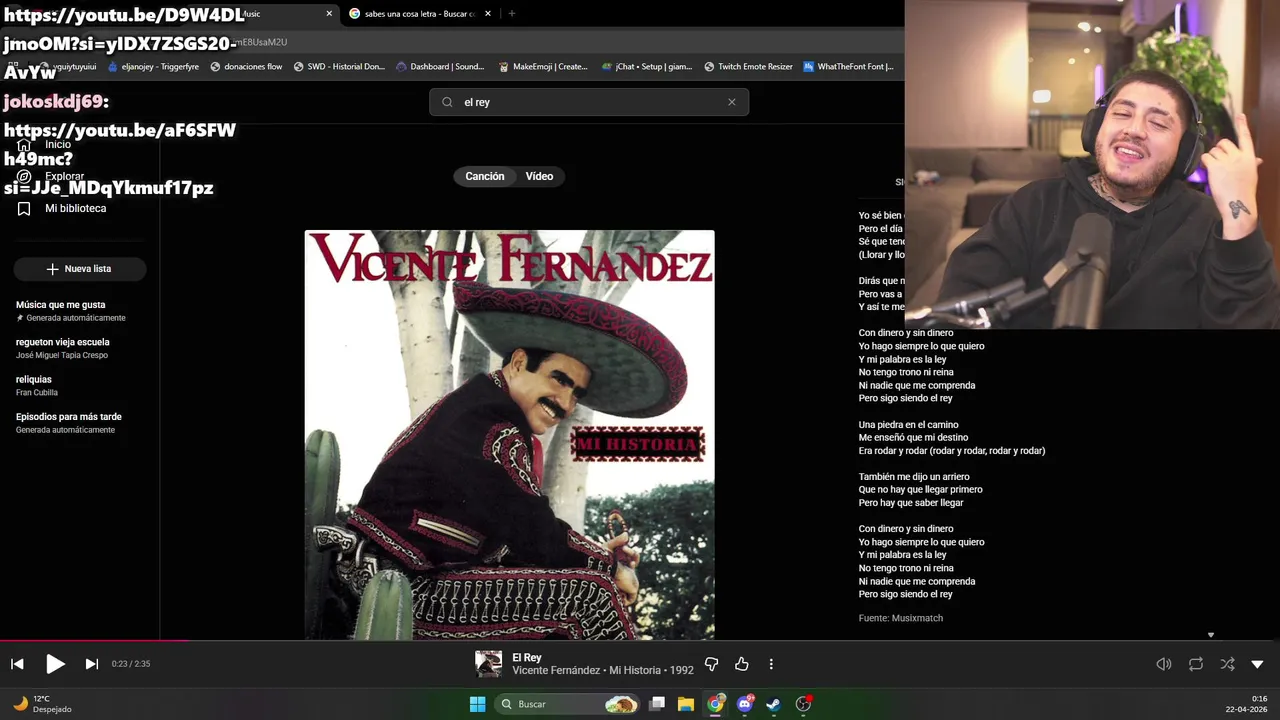Open Dashboard | Sound... bookmark
This screenshot has width=1280, height=720.
tap(440, 67)
